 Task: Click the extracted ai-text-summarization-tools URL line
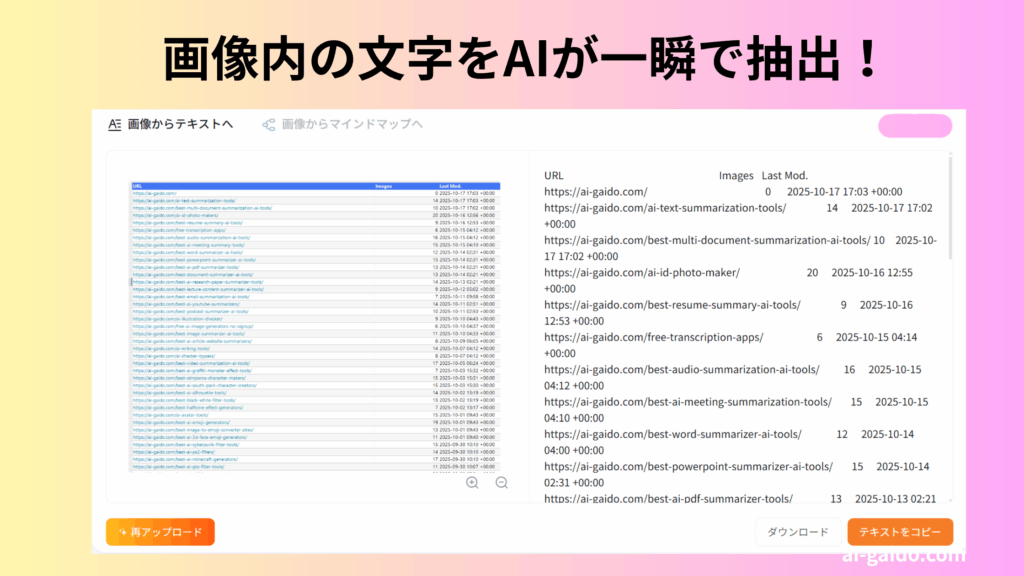(x=665, y=208)
